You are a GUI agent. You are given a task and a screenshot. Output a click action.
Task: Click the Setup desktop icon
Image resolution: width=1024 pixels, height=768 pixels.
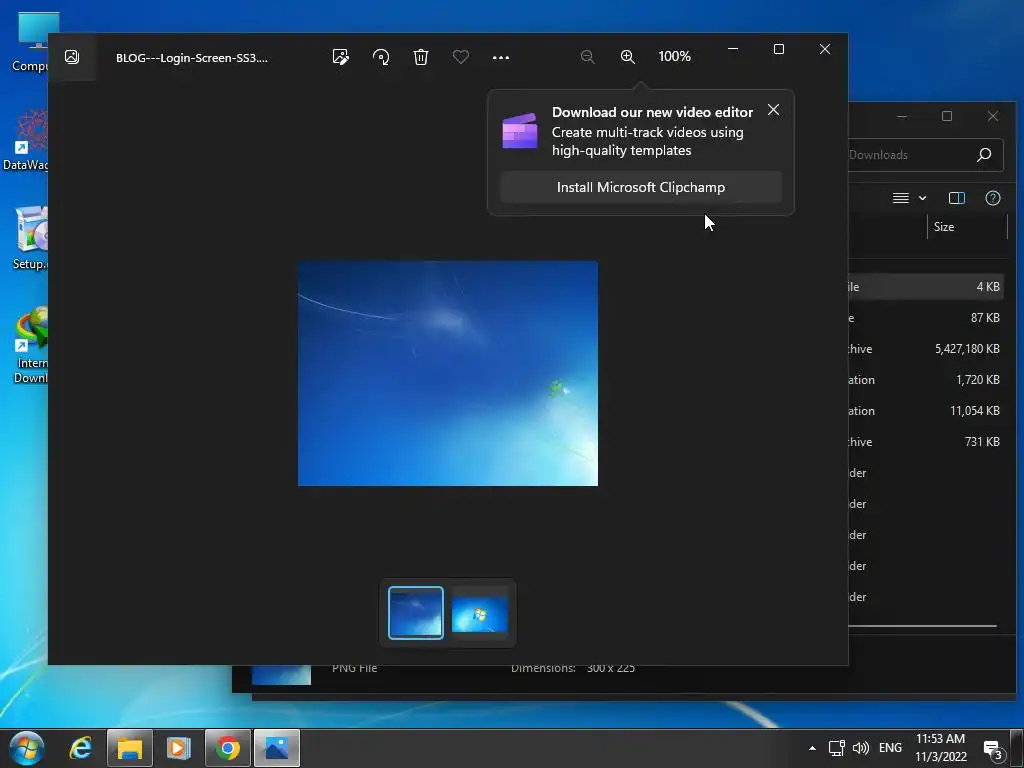click(x=30, y=238)
